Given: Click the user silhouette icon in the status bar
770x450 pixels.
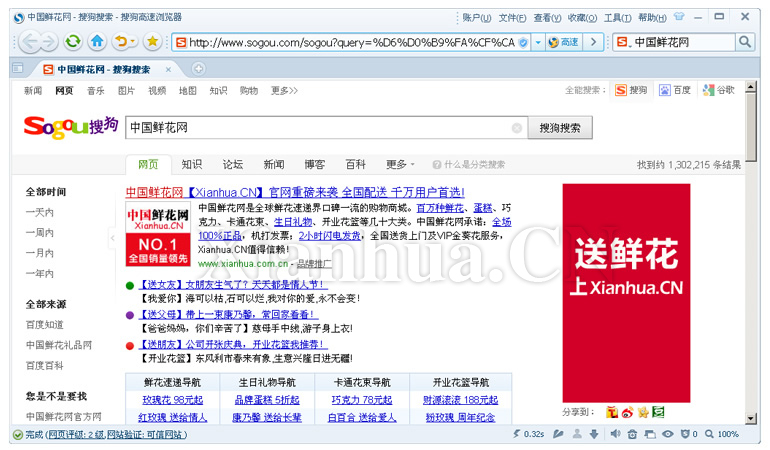Looking at the screenshot, I should pos(577,434).
